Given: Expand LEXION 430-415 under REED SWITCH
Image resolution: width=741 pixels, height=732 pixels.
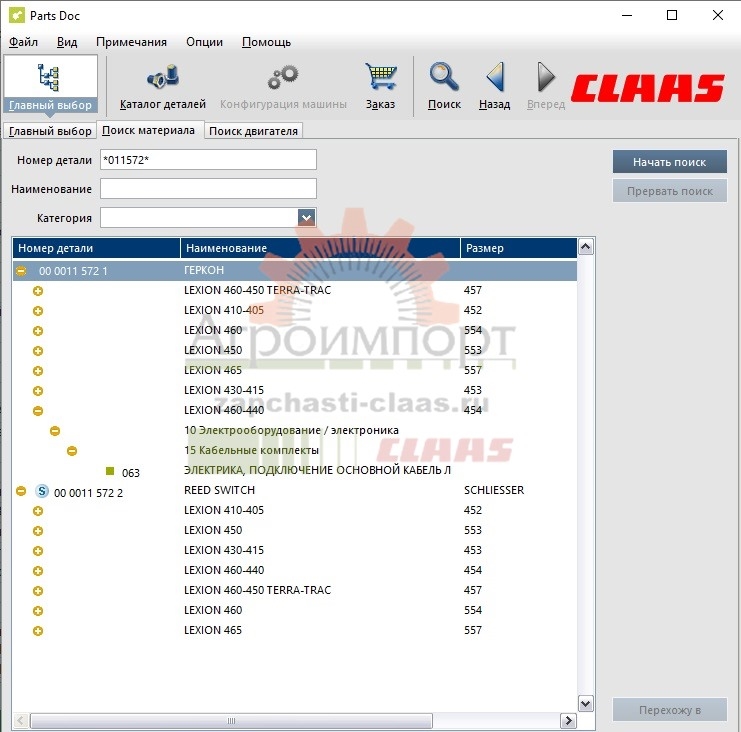Looking at the screenshot, I should click(x=38, y=551).
